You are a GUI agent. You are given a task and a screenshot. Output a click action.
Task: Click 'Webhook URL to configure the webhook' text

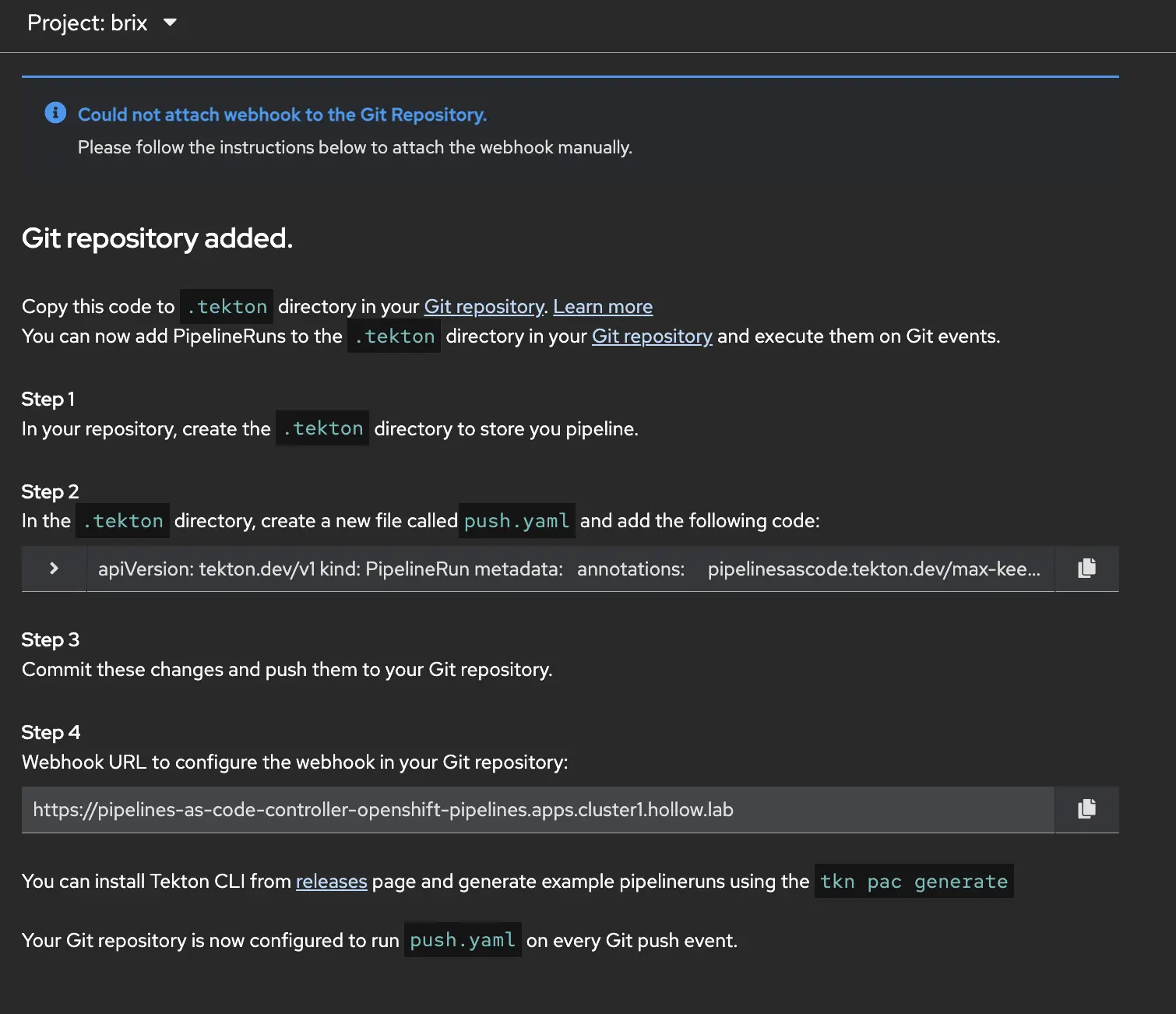click(x=295, y=762)
